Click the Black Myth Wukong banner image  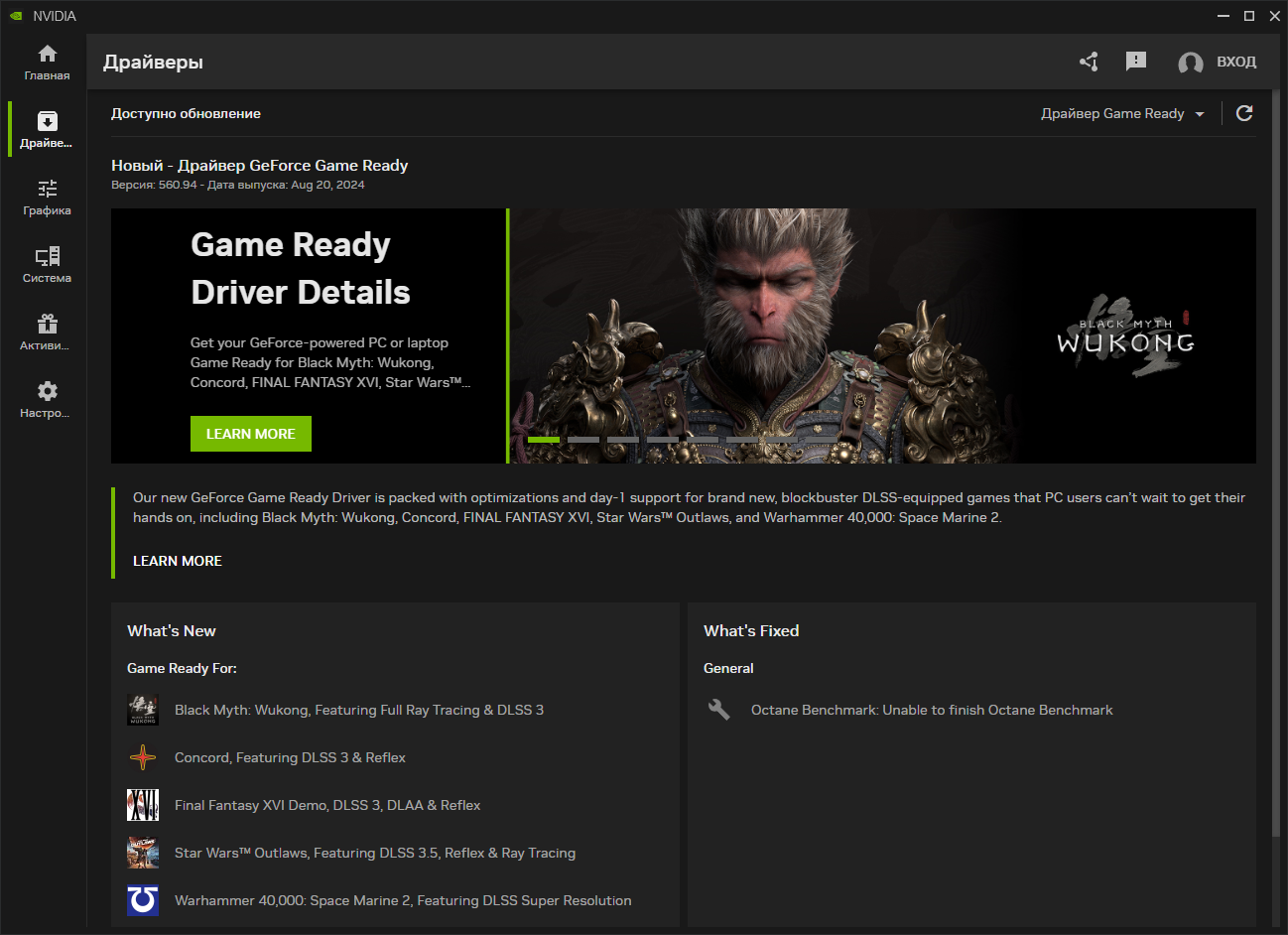point(881,335)
